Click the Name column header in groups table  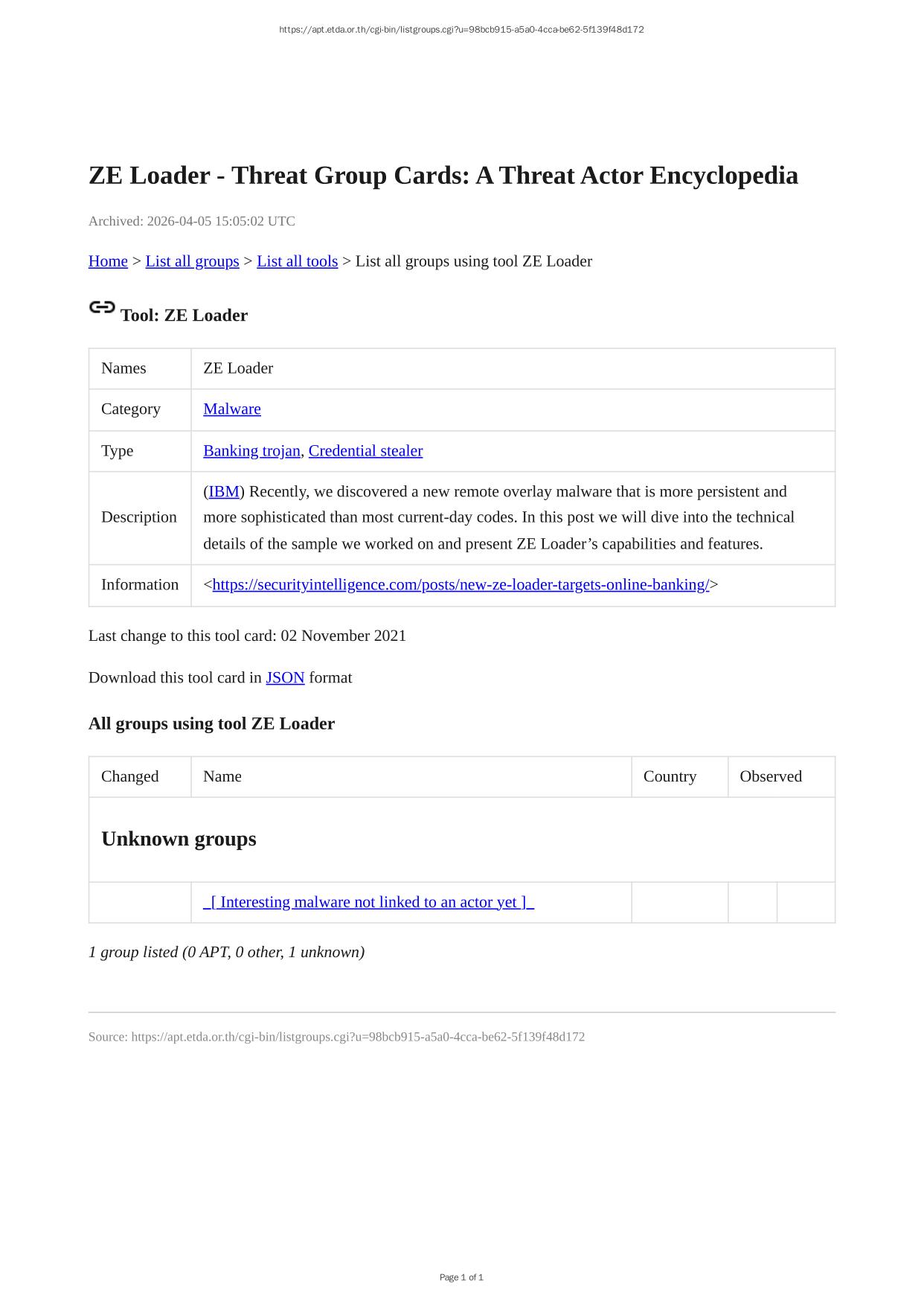pyautogui.click(x=222, y=776)
